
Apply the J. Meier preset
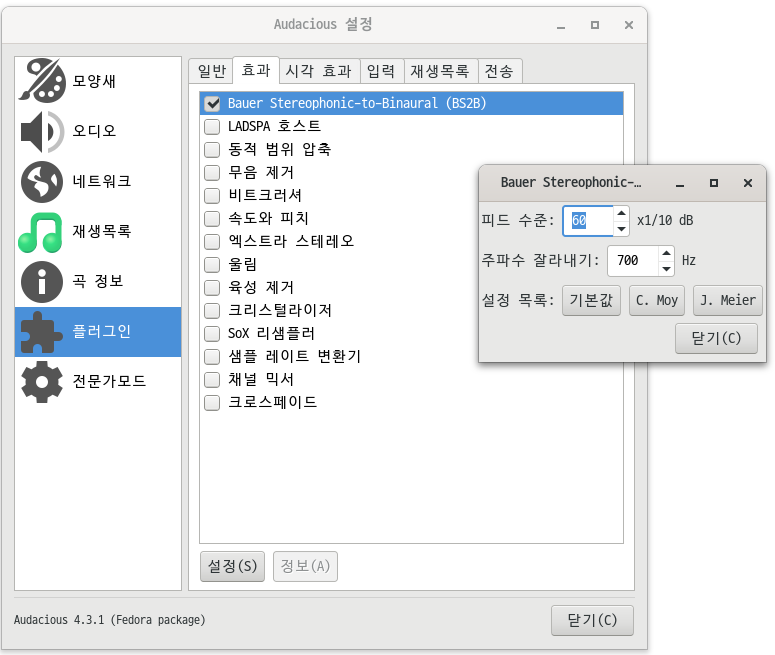pos(728,300)
